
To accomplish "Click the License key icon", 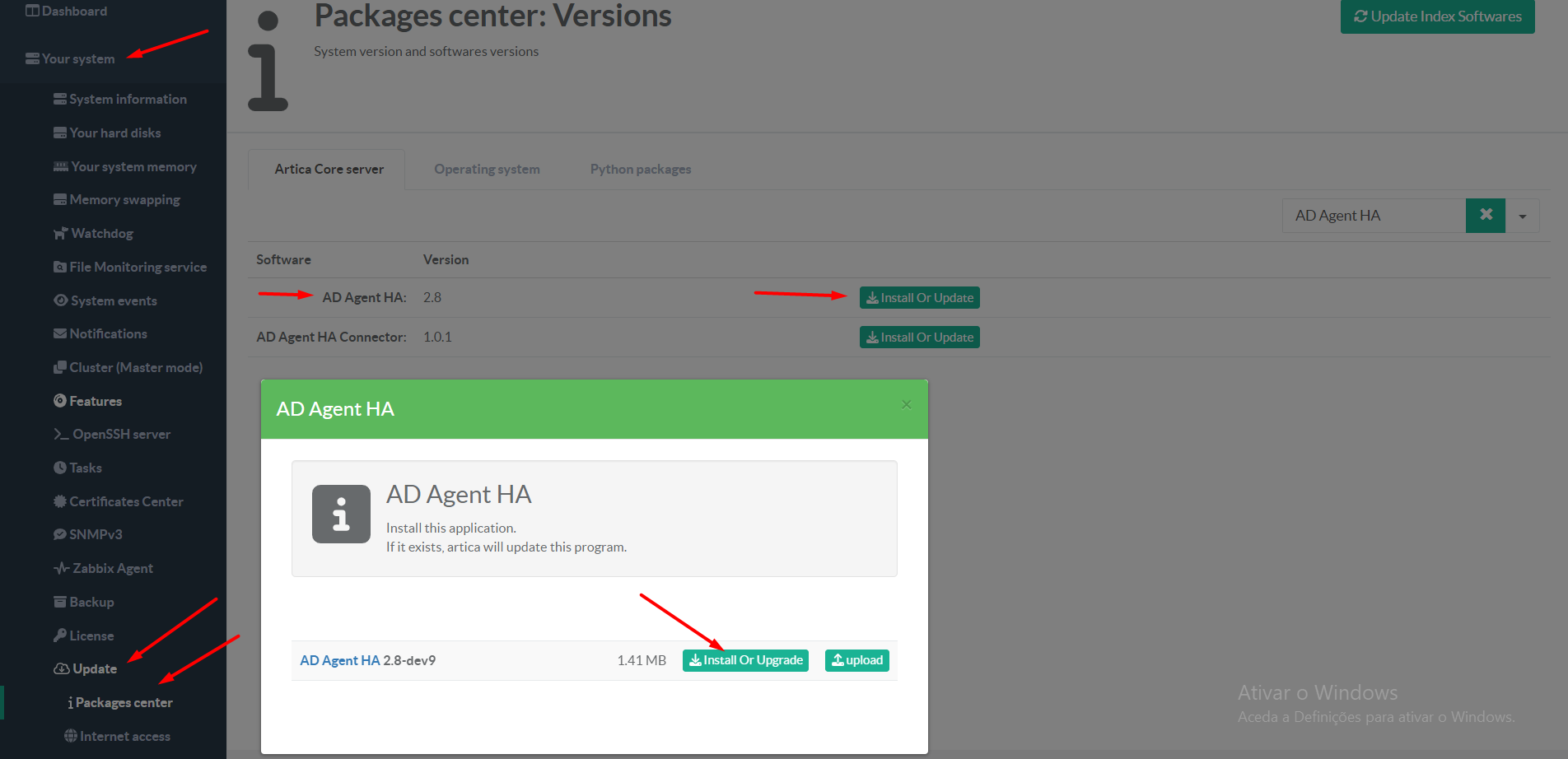I will pos(60,636).
